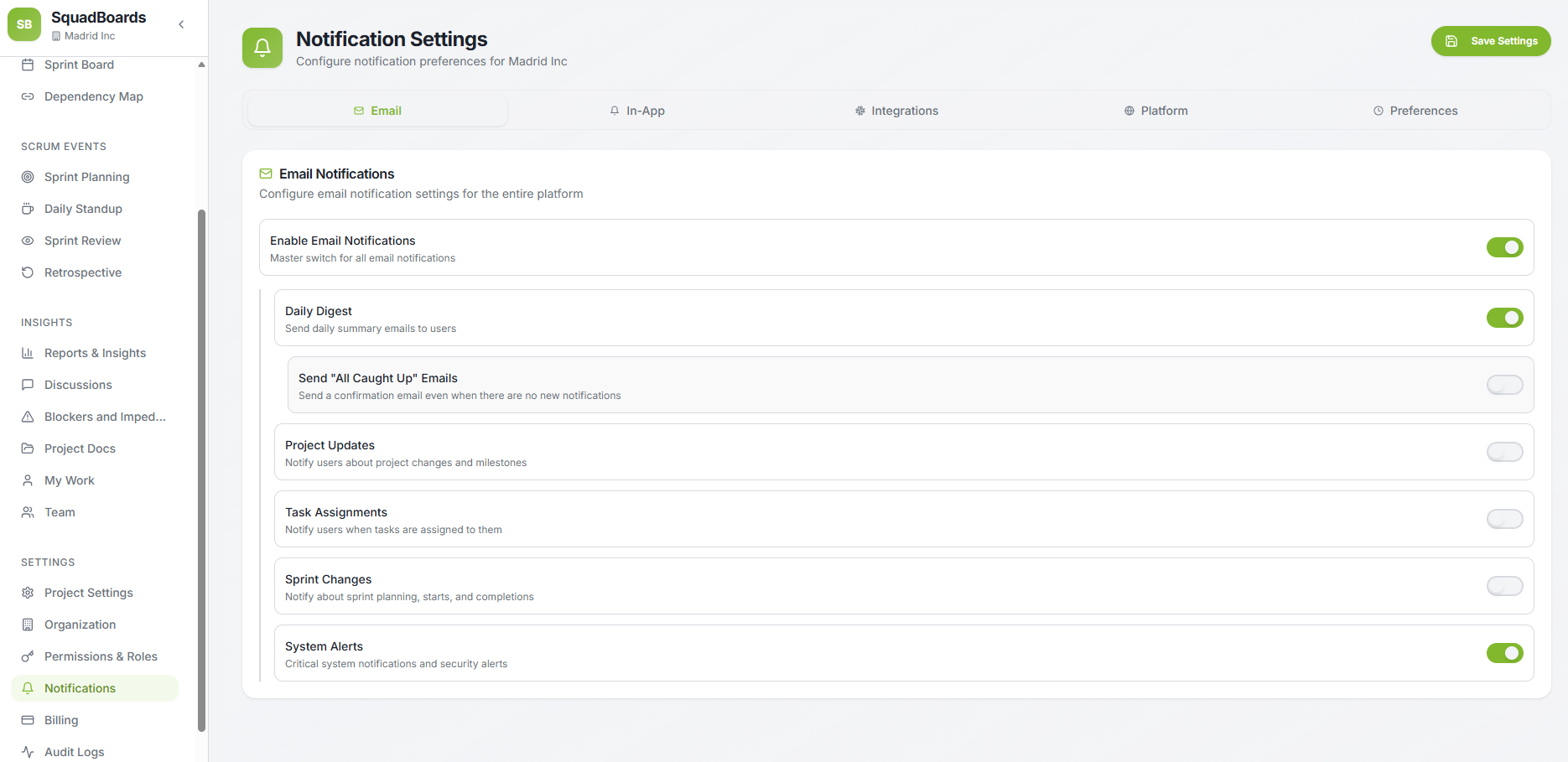Screen dimensions: 1568x762
Task: Click the envelope icon beside Email Notifications heading
Action: coord(266,174)
